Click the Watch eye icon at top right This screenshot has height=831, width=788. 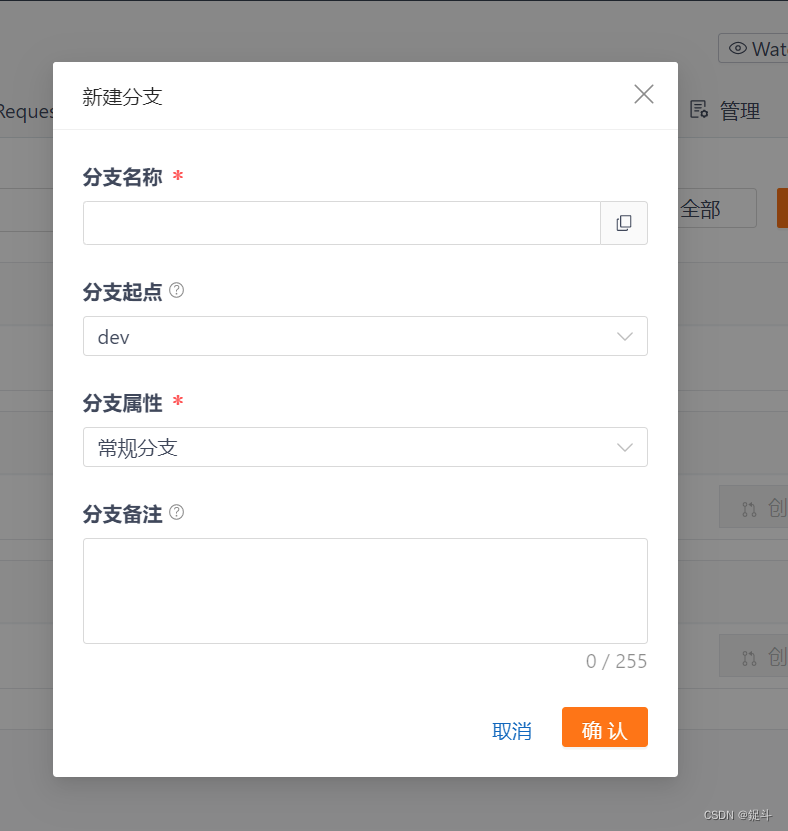pyautogui.click(x=739, y=48)
